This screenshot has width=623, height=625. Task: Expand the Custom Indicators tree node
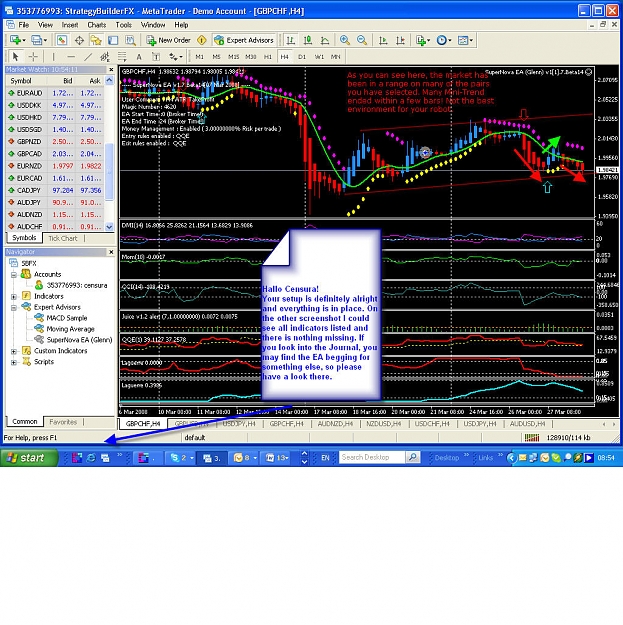coord(14,352)
